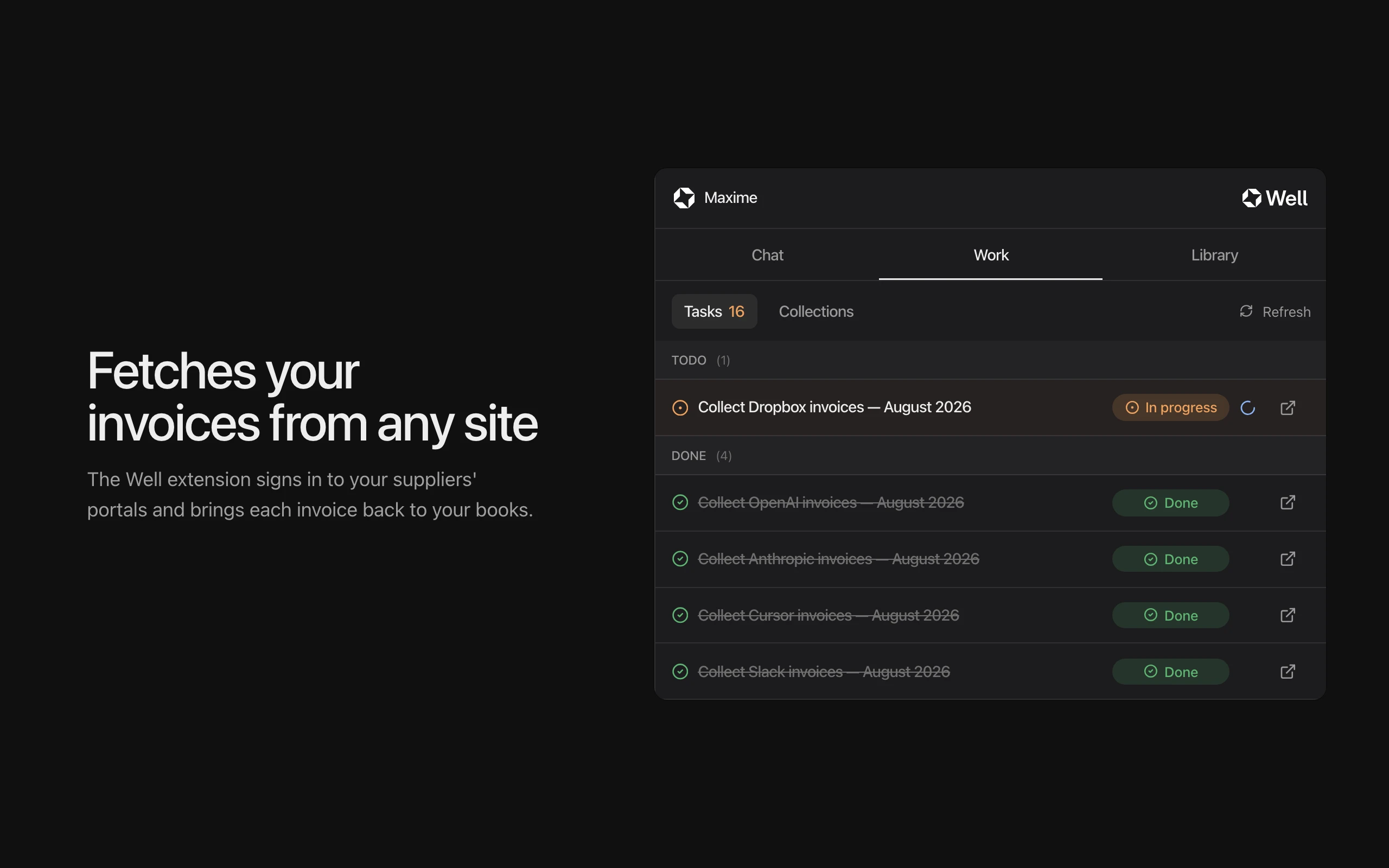
Task: Switch to the Chat tab
Action: tap(767, 255)
